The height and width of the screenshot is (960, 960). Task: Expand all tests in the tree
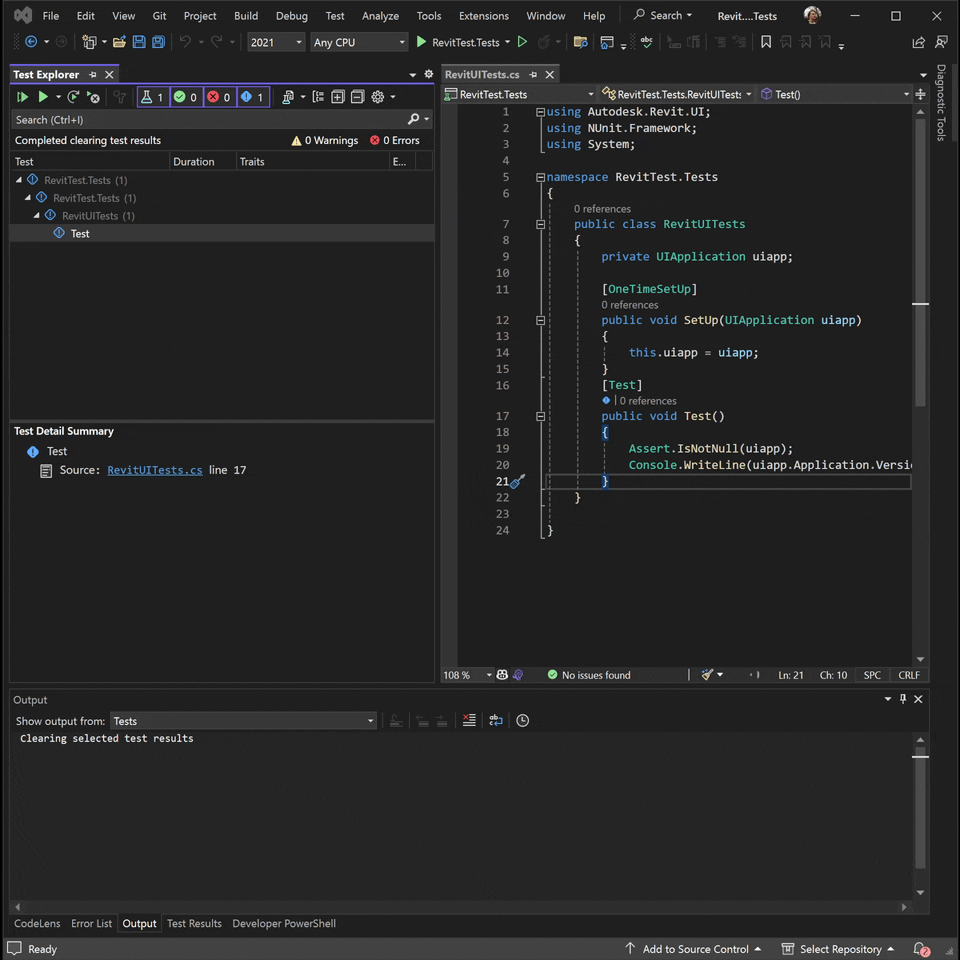(338, 97)
